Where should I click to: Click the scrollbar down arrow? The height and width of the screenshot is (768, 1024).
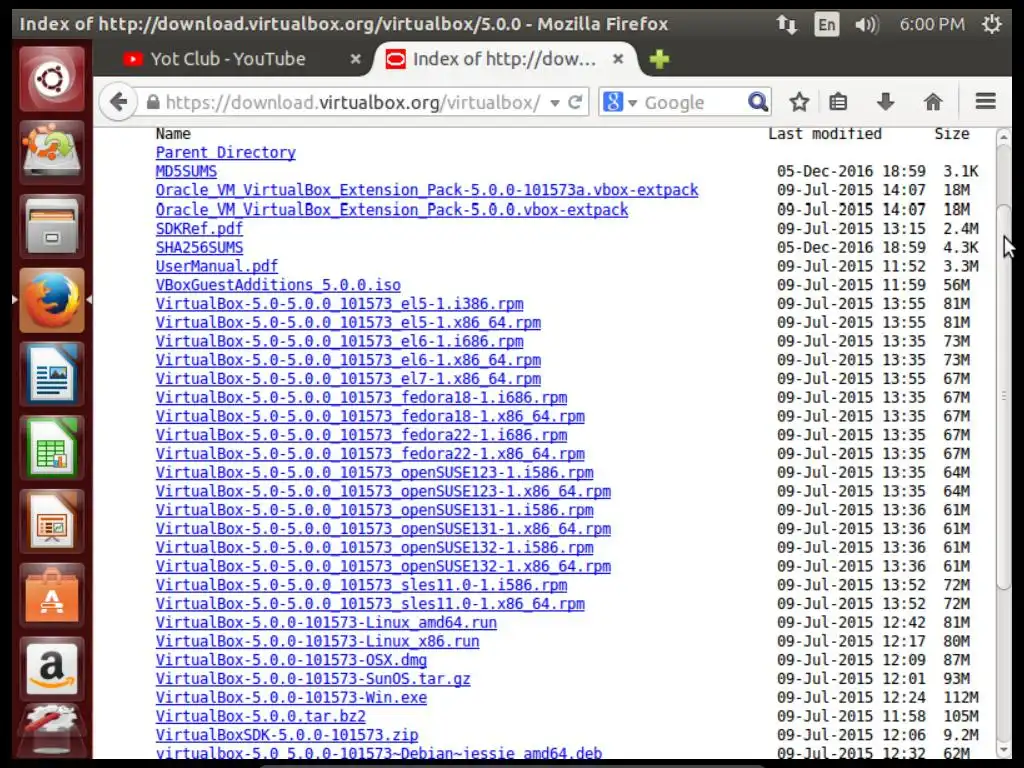coord(1003,750)
